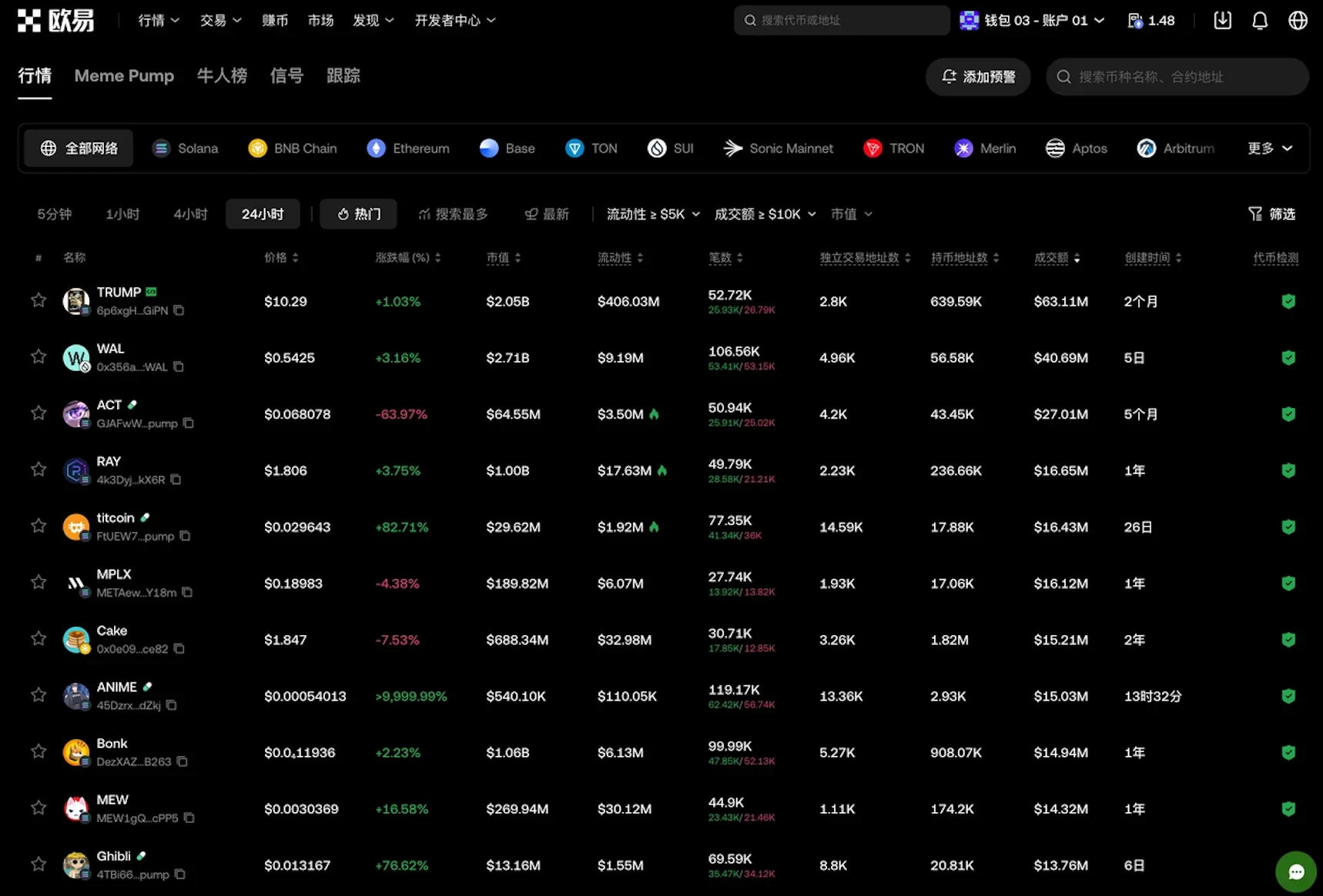Viewport: 1323px width, 896px height.
Task: Favorite the WAL token star
Action: 39,356
